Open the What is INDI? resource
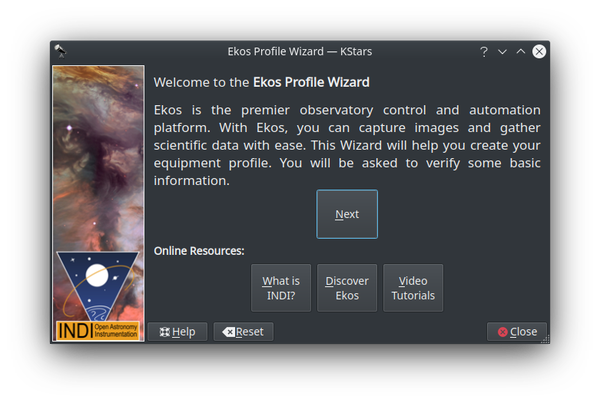Viewport: 600px width, 403px height. coord(281,288)
